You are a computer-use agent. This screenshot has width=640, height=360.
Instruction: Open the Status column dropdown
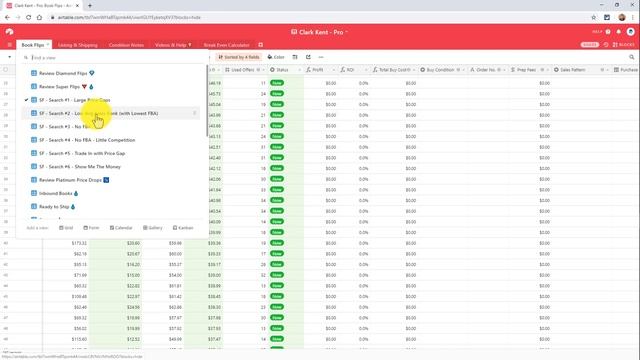point(299,70)
